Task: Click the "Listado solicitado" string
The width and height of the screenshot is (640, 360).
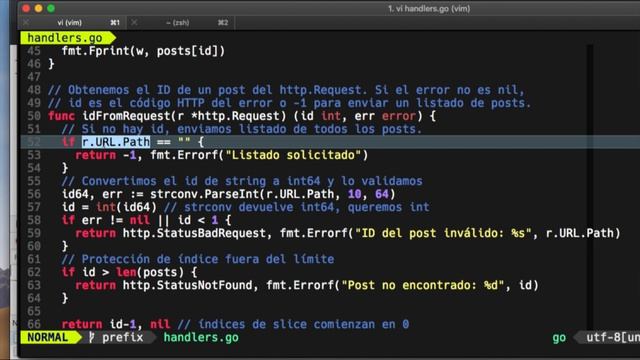Action: (x=293, y=155)
